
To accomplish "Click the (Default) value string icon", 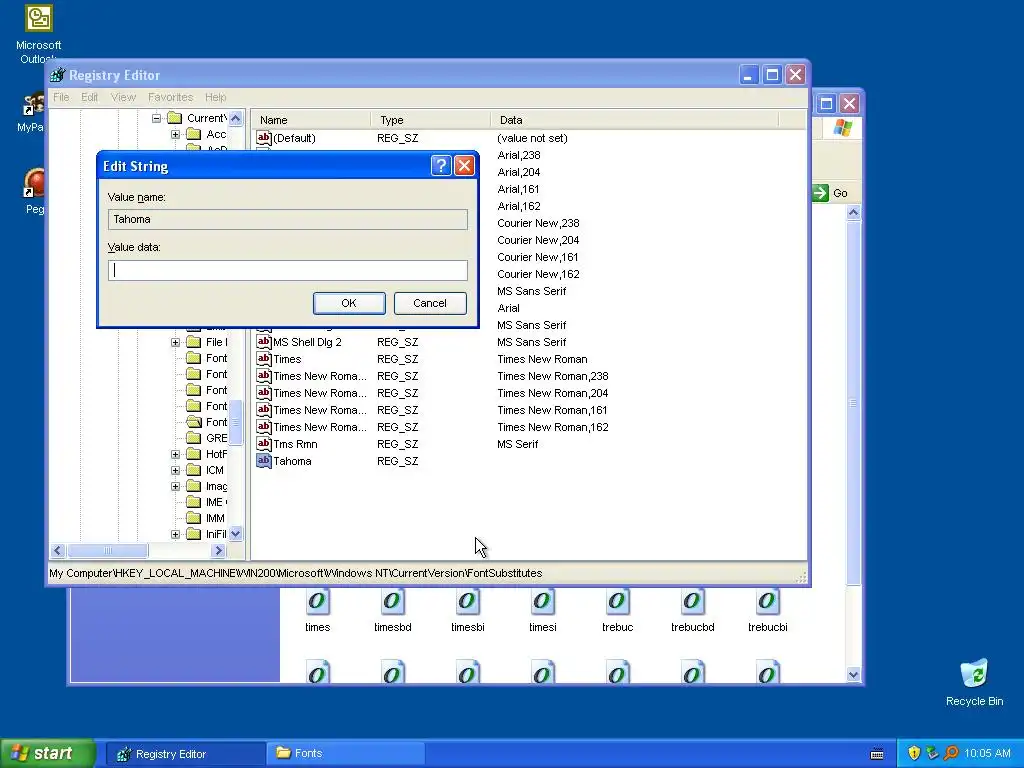I will (x=264, y=138).
